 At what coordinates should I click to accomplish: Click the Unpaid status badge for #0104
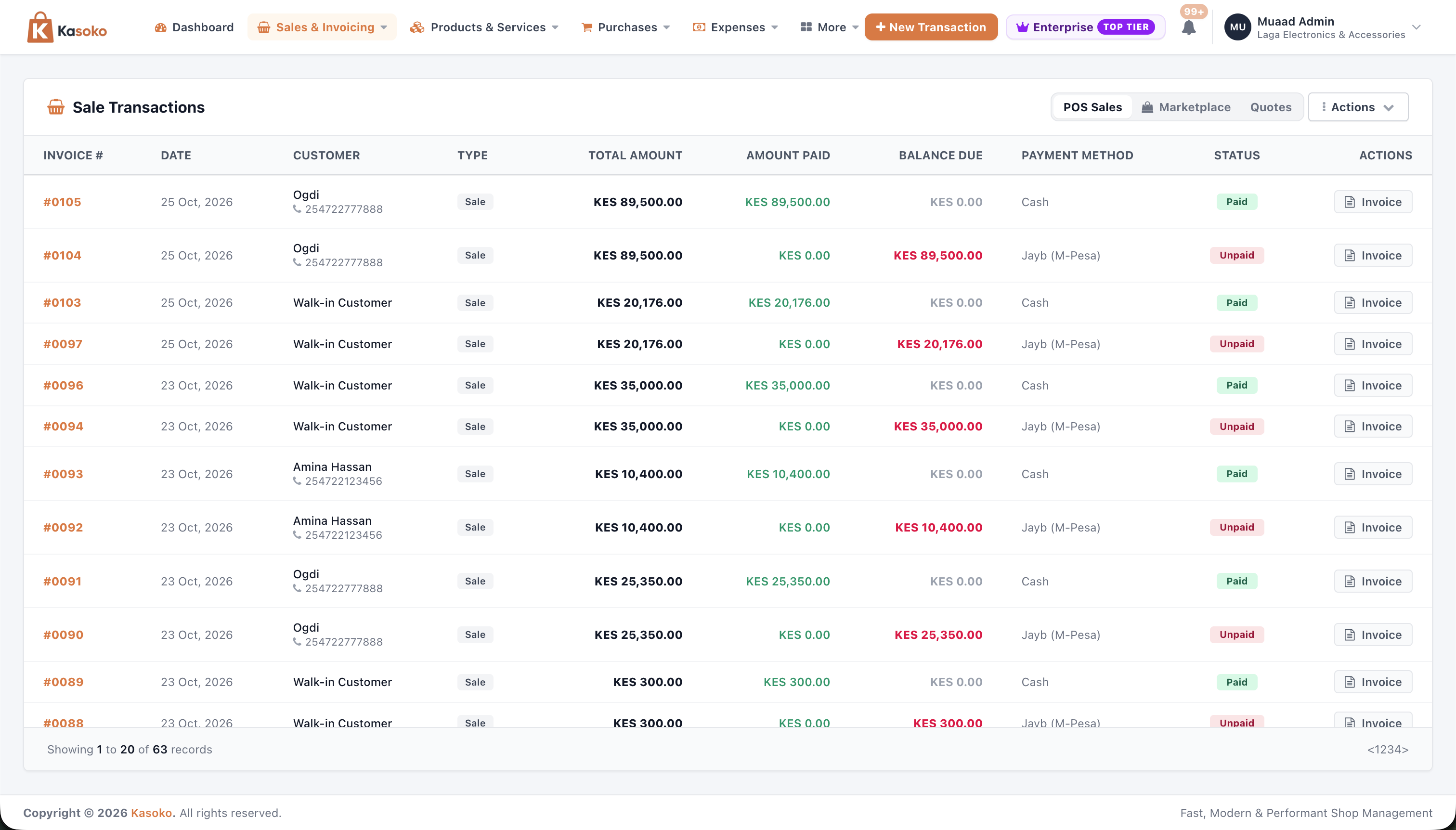[x=1236, y=255]
